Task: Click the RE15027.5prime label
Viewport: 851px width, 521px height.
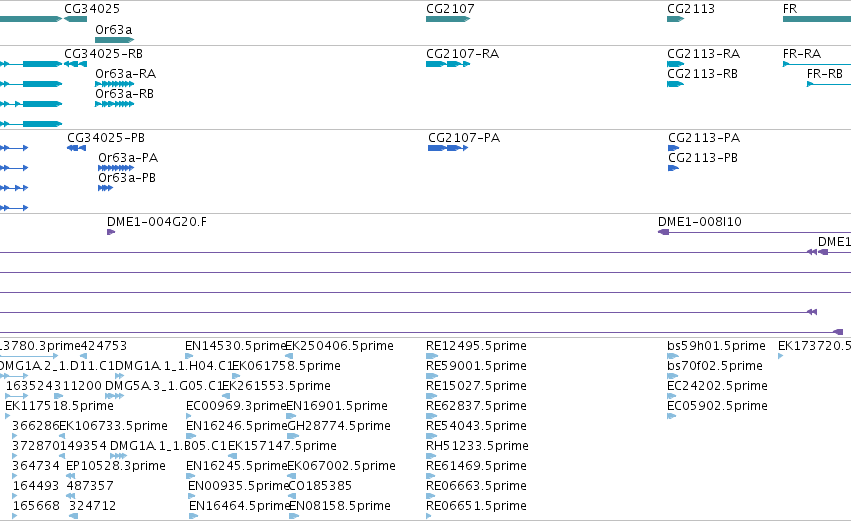Action: click(476, 386)
